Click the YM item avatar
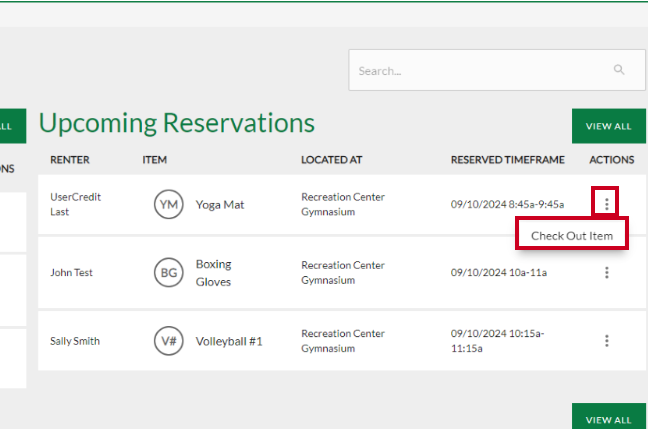The width and height of the screenshot is (648, 429). tap(169, 204)
